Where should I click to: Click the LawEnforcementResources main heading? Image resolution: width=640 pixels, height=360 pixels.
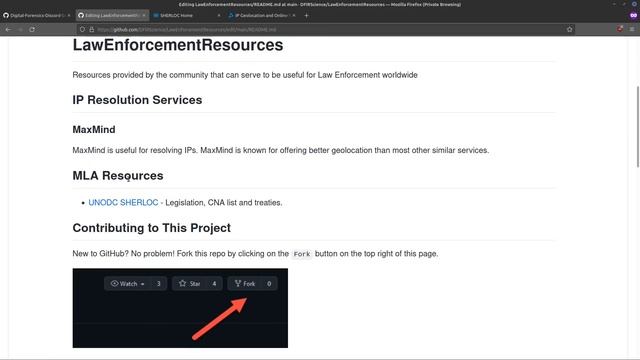point(178,45)
